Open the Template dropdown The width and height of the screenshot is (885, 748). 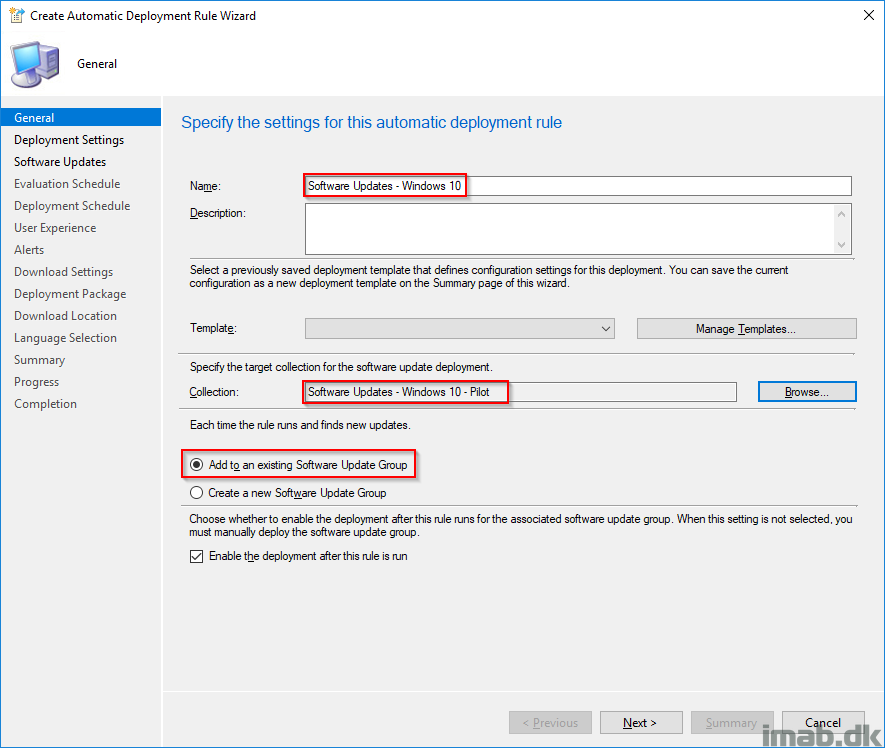coord(459,328)
